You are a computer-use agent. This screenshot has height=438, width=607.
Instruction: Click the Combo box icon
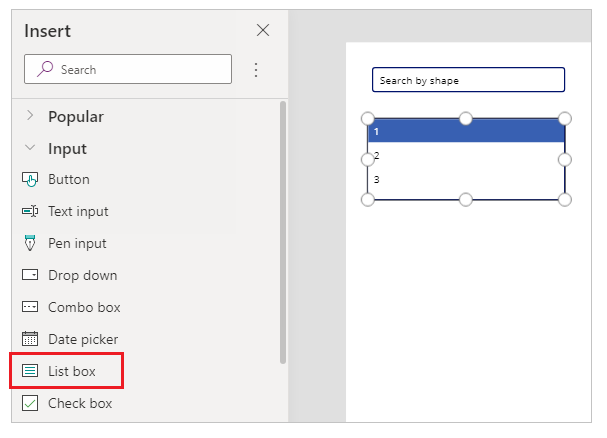click(x=30, y=307)
